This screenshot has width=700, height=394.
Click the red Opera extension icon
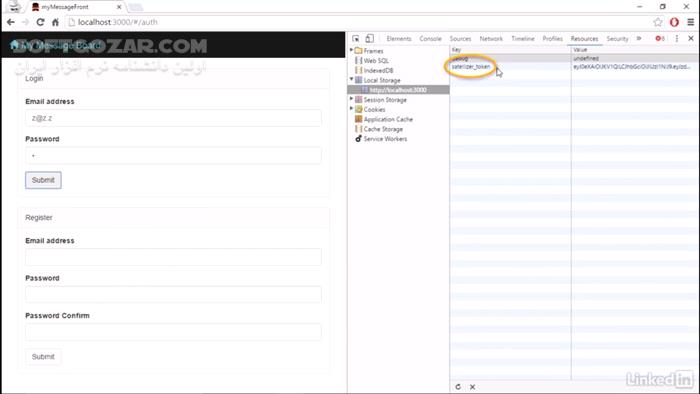tap(674, 22)
